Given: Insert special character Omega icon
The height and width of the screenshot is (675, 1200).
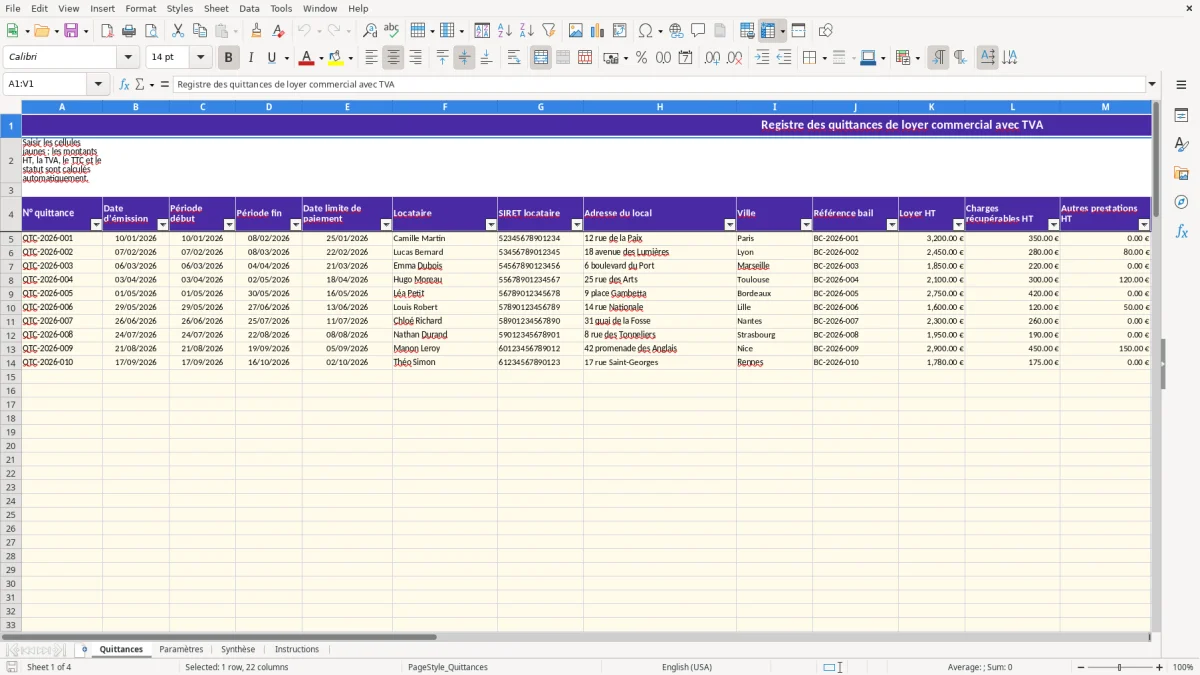Looking at the screenshot, I should click(x=645, y=31).
